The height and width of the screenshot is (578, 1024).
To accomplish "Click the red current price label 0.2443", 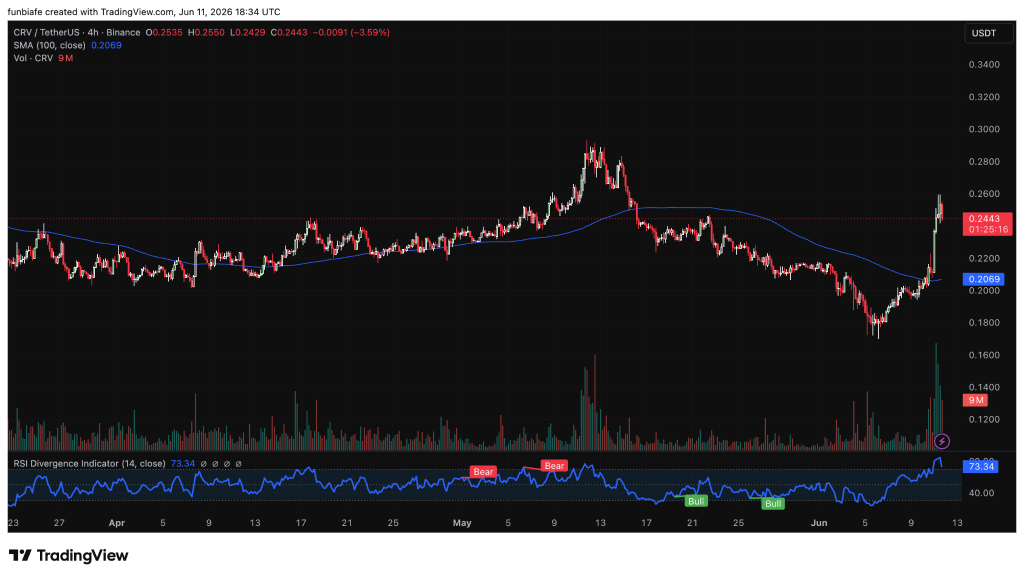I will click(x=985, y=219).
